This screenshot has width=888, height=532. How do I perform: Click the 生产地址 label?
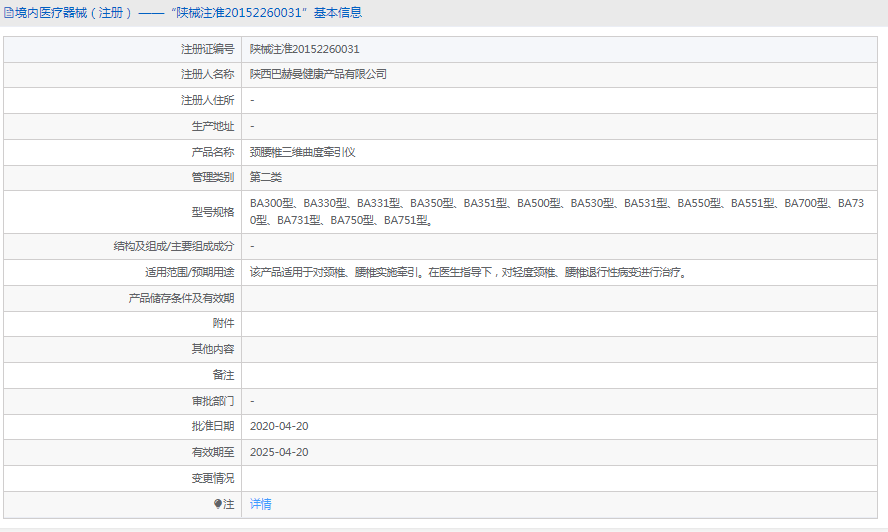coord(212,126)
